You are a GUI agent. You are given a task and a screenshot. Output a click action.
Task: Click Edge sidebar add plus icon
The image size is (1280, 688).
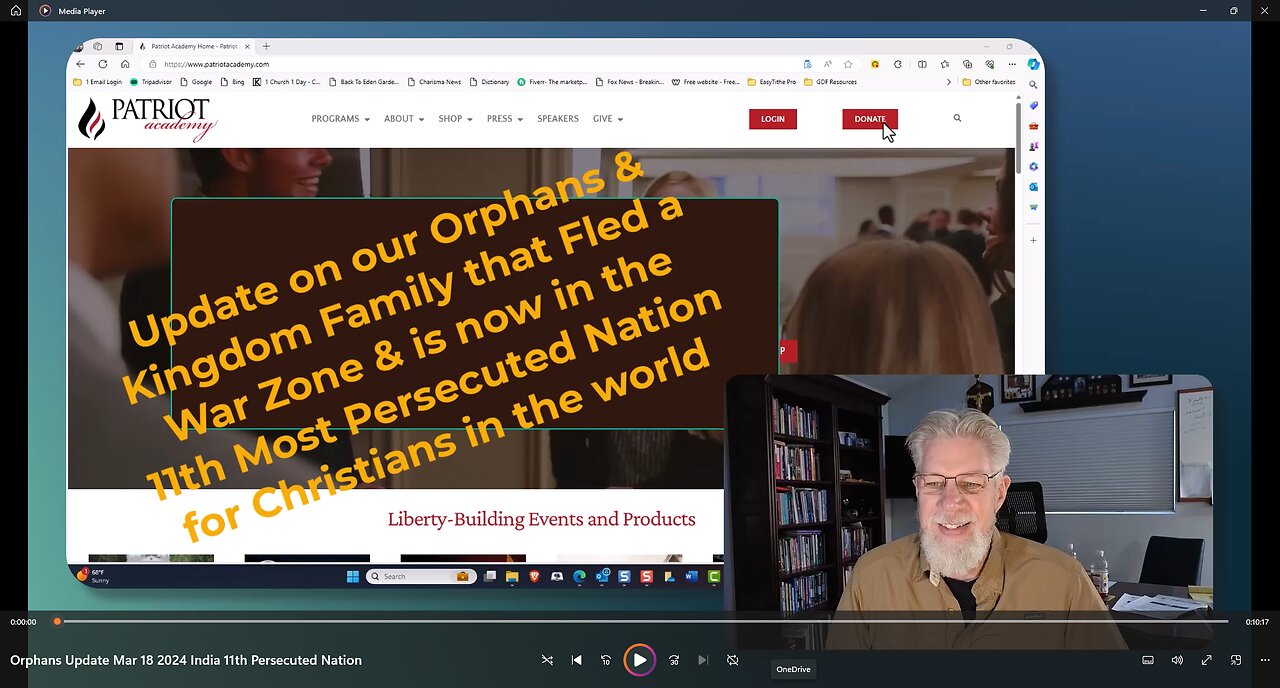(x=1033, y=240)
